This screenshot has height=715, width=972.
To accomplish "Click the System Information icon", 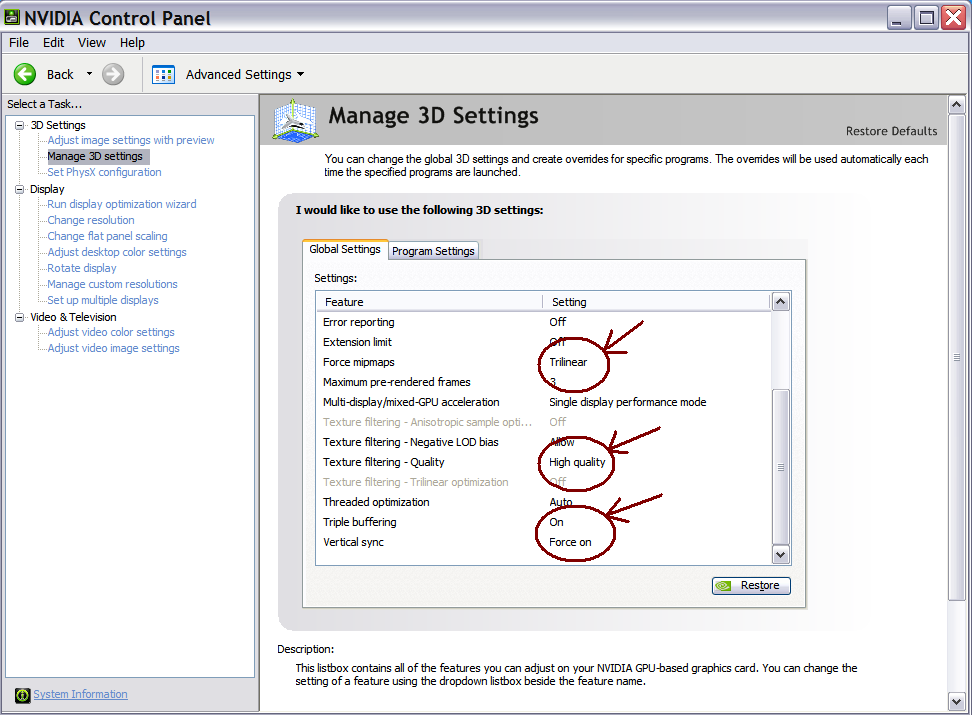I will point(22,695).
